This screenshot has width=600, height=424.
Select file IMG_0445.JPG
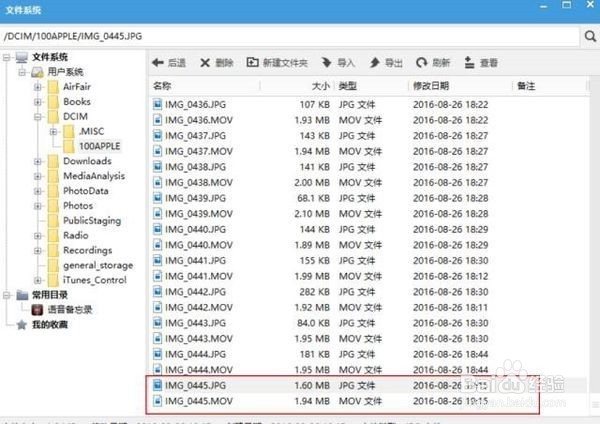pos(195,385)
